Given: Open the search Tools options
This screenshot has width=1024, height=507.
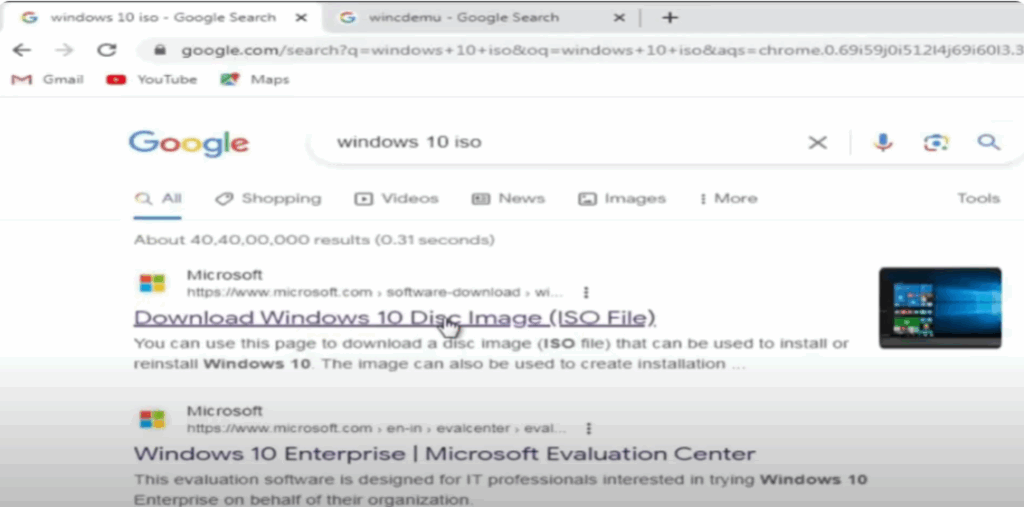Looking at the screenshot, I should point(978,199).
